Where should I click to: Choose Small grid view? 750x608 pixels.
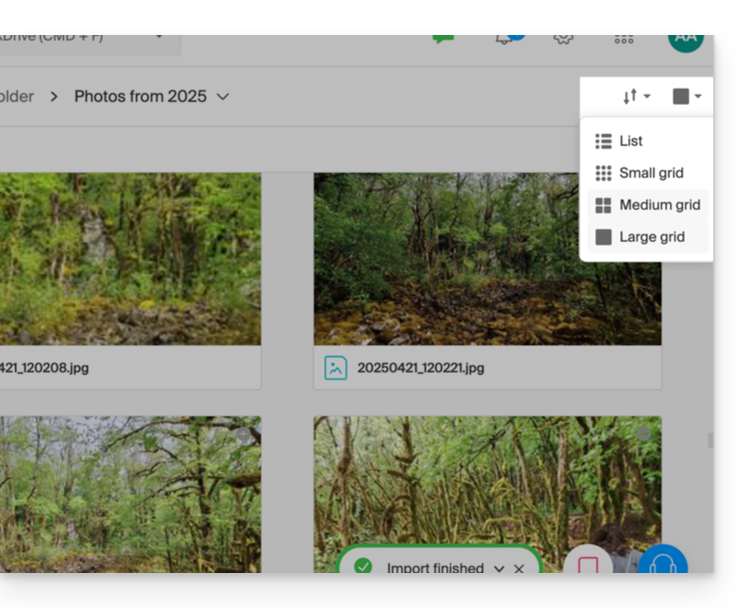(646, 173)
